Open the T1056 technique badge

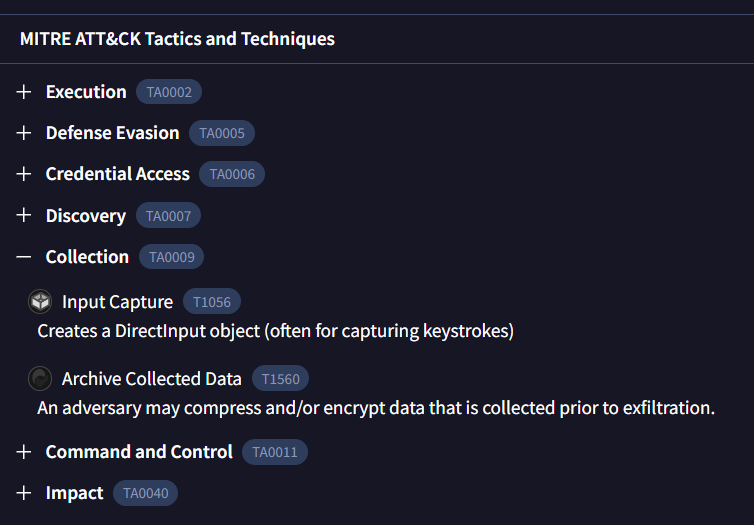coord(211,302)
